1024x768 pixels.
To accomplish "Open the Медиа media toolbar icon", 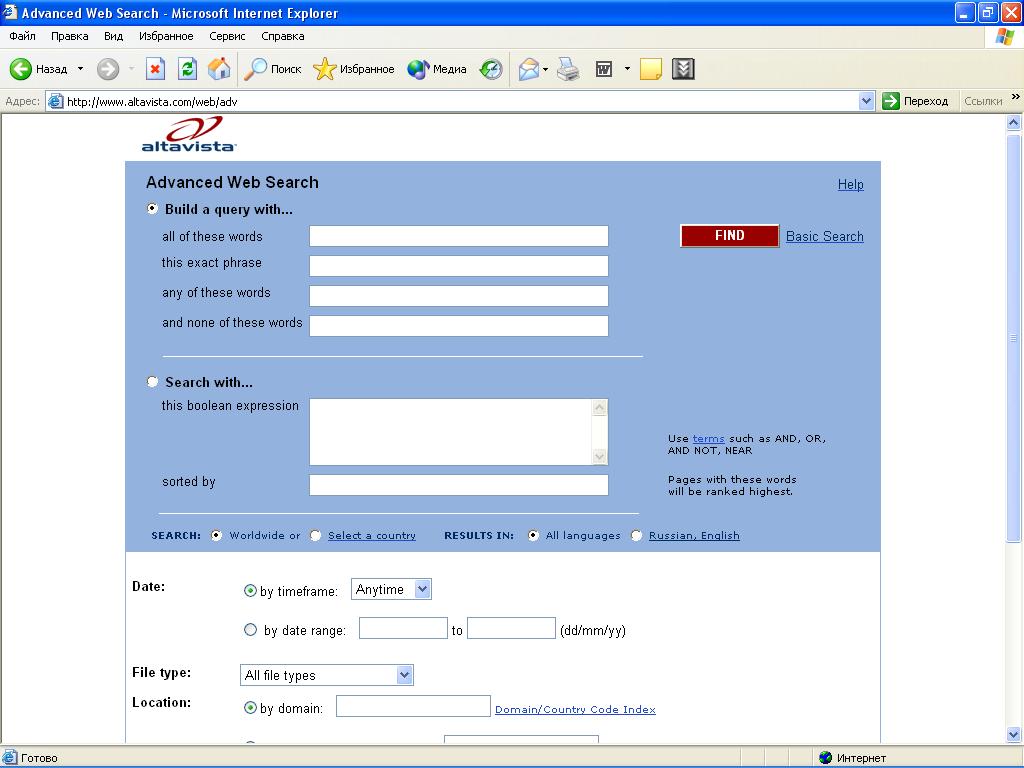I will (418, 69).
